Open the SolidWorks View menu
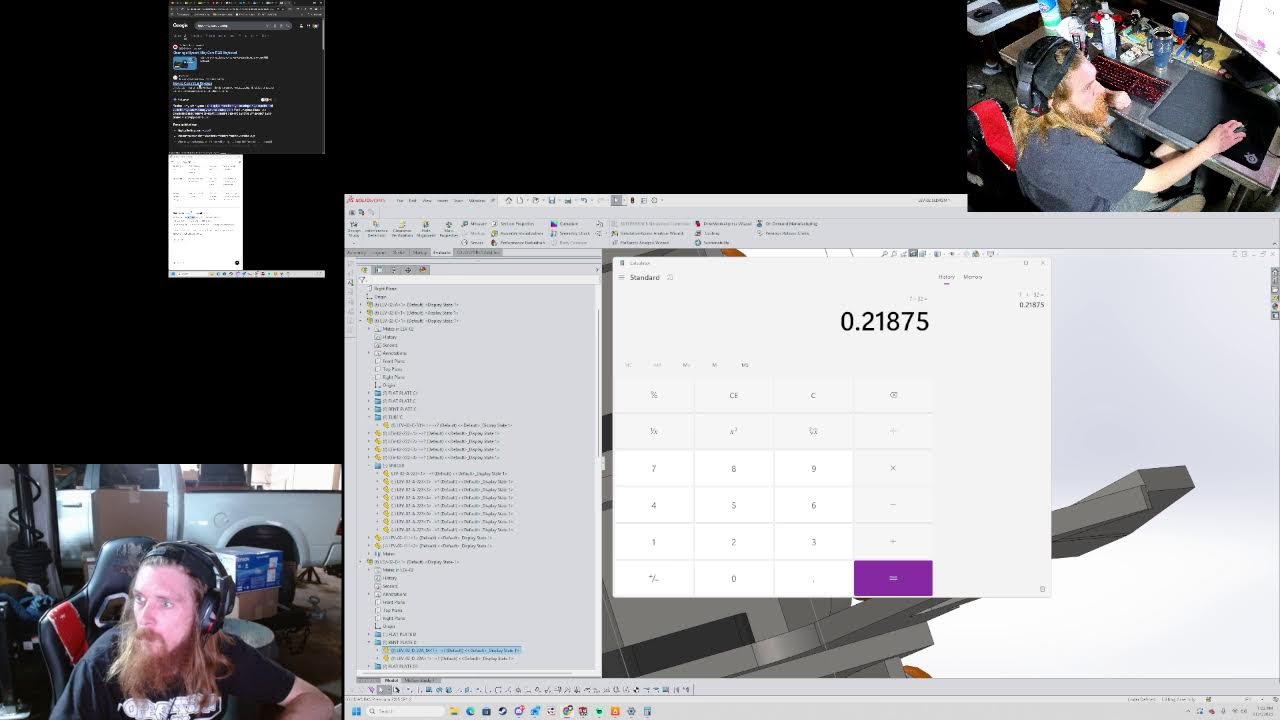Viewport: 1280px width, 720px height. [427, 200]
